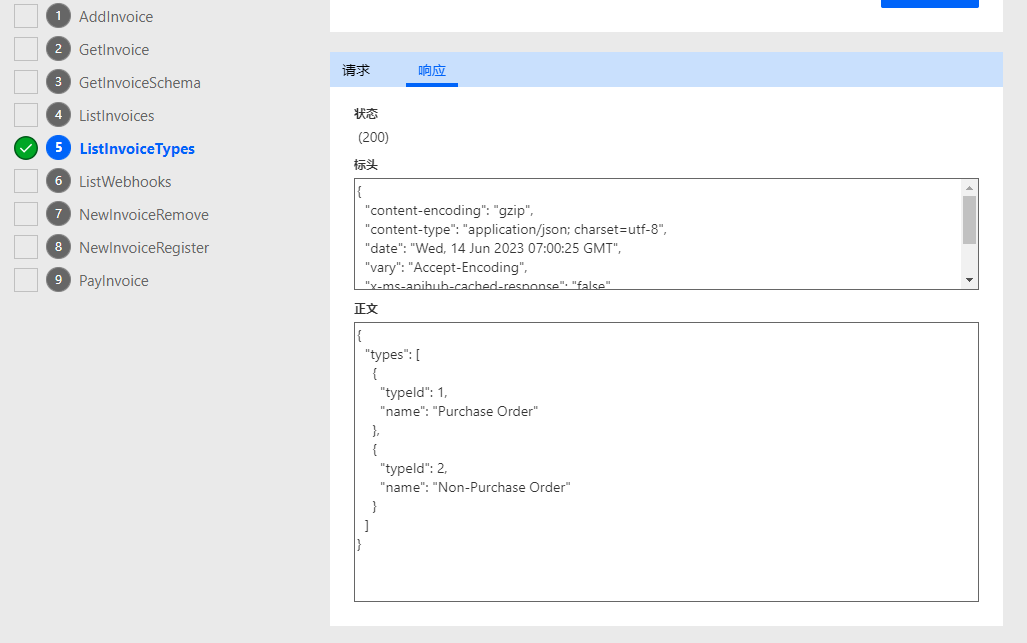Tick the checkbox beside NewInvoiceRegister
The width and height of the screenshot is (1027, 643).
point(26,247)
